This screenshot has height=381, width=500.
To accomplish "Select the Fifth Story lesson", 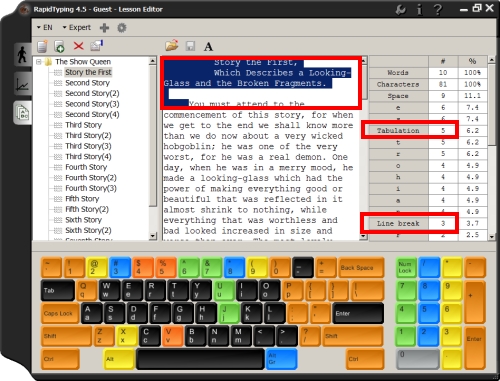I will coord(82,199).
